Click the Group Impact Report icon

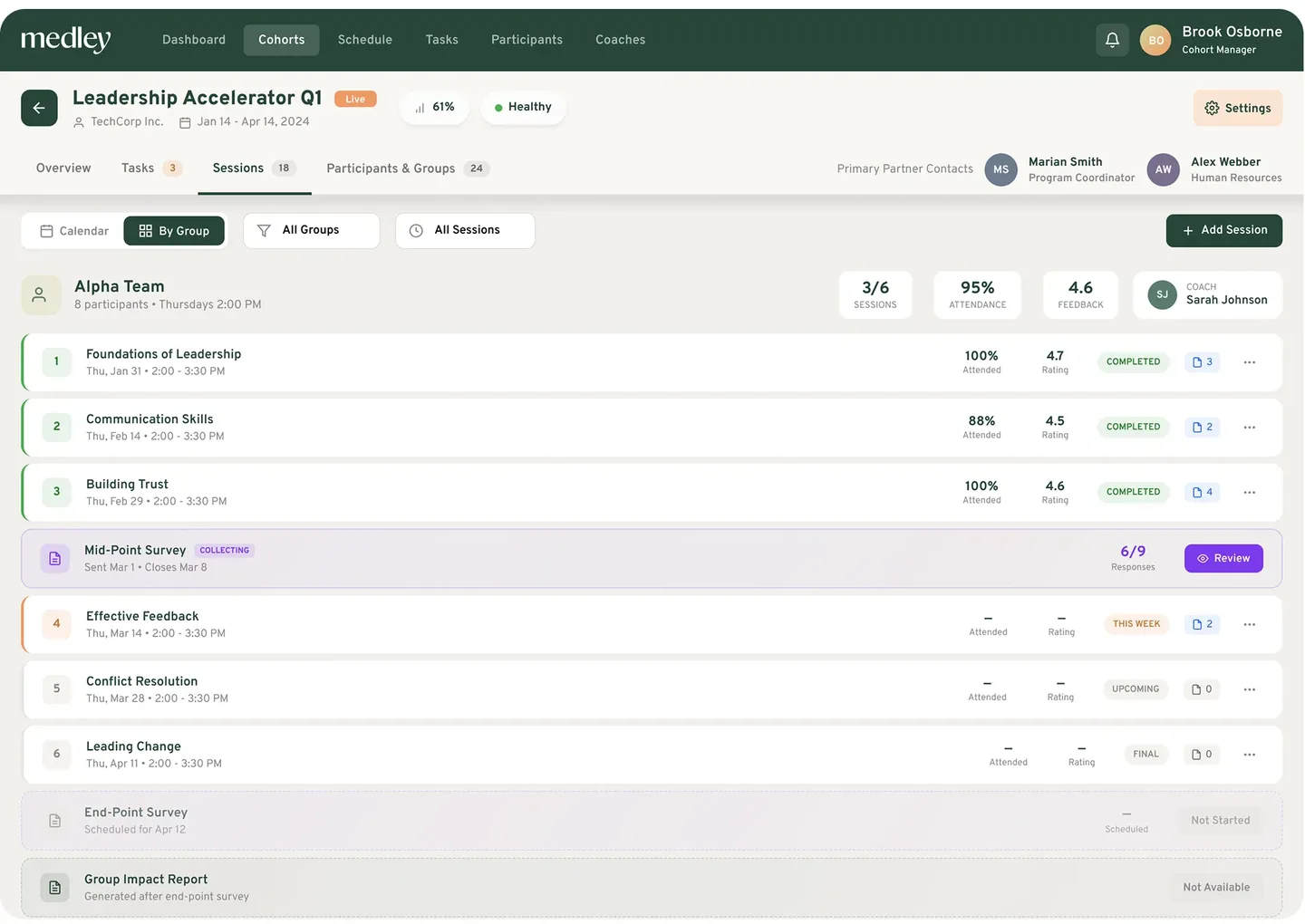[x=55, y=888]
